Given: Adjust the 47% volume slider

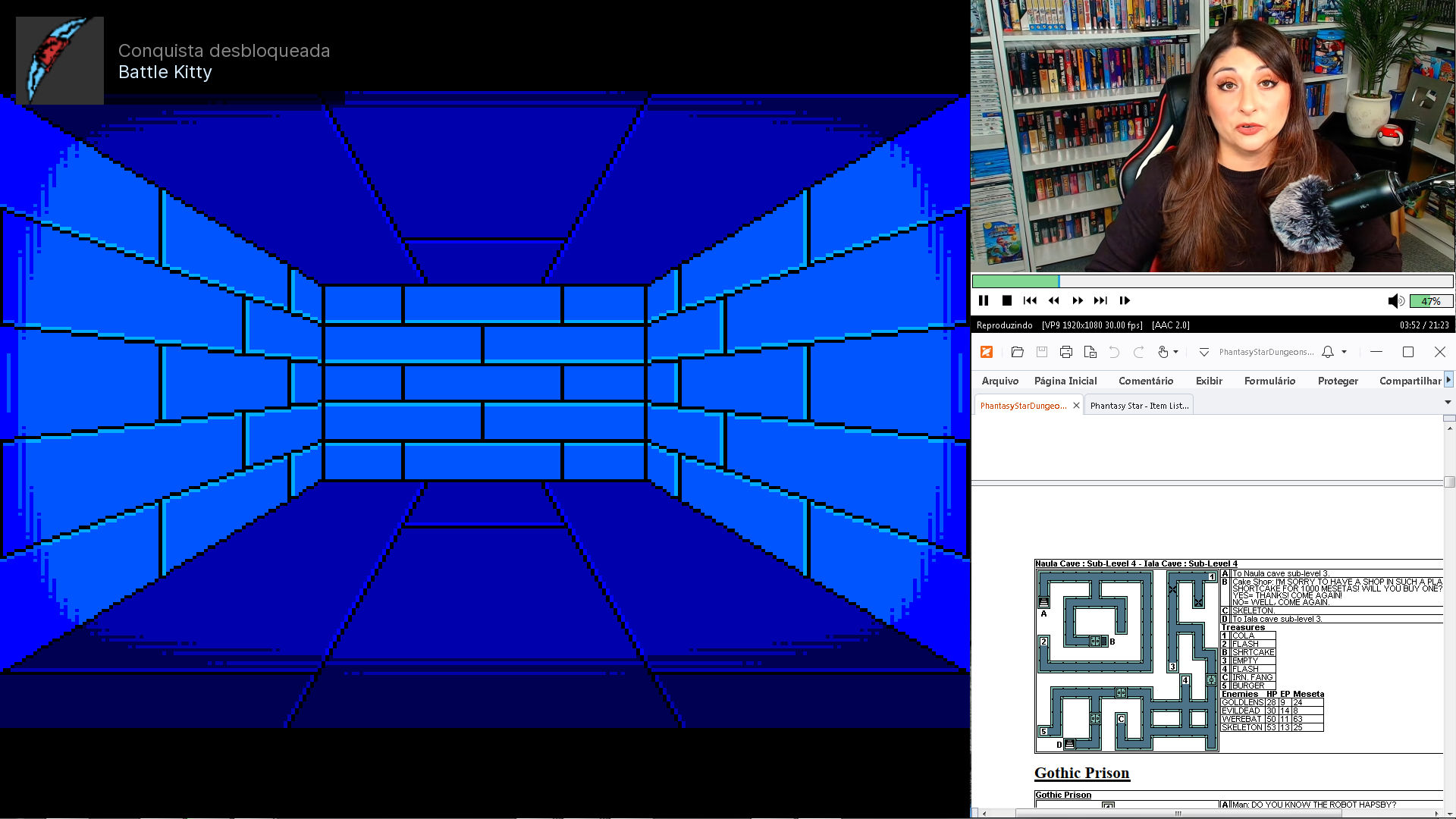Looking at the screenshot, I should tap(1431, 301).
